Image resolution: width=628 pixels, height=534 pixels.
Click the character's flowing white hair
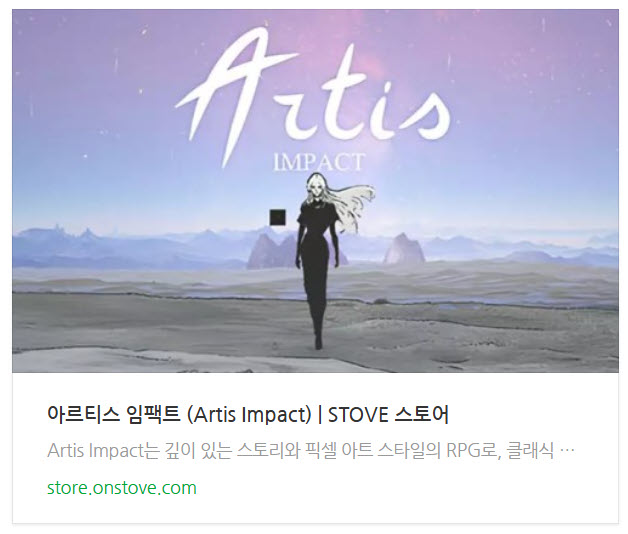(x=354, y=200)
